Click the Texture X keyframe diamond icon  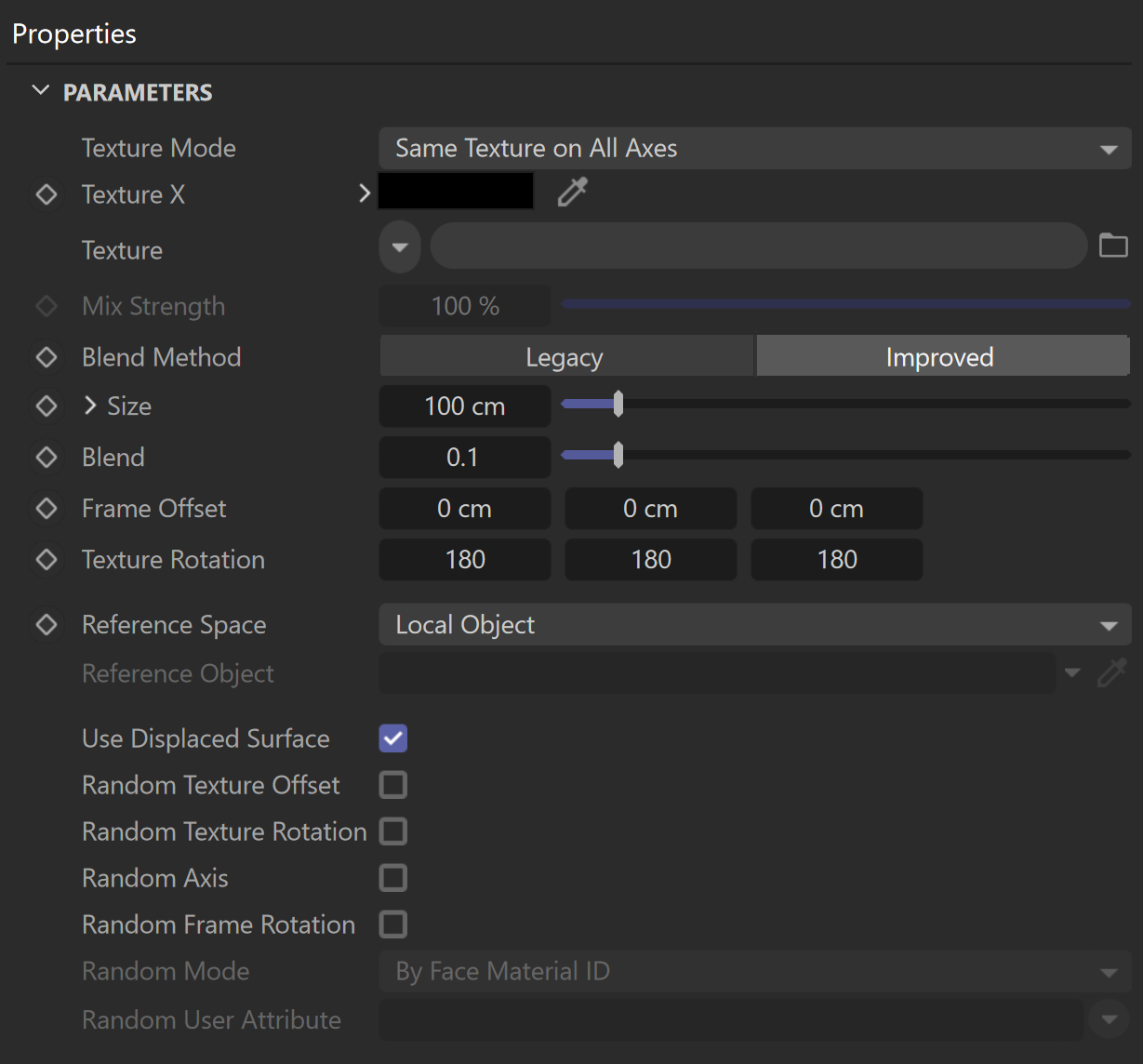pos(47,194)
